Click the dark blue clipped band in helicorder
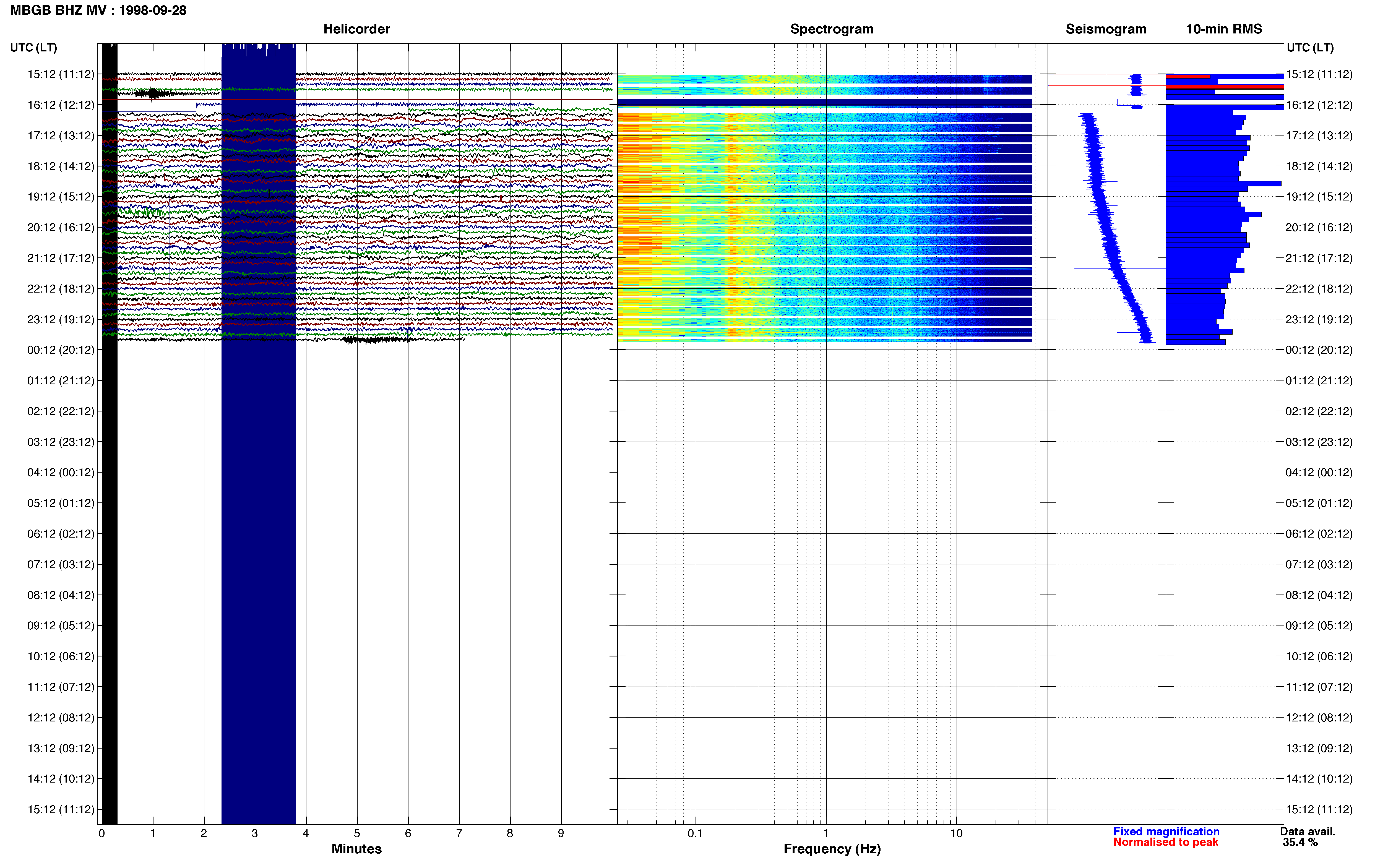Image resolution: width=1388 pixels, height=868 pixels. coord(258,434)
